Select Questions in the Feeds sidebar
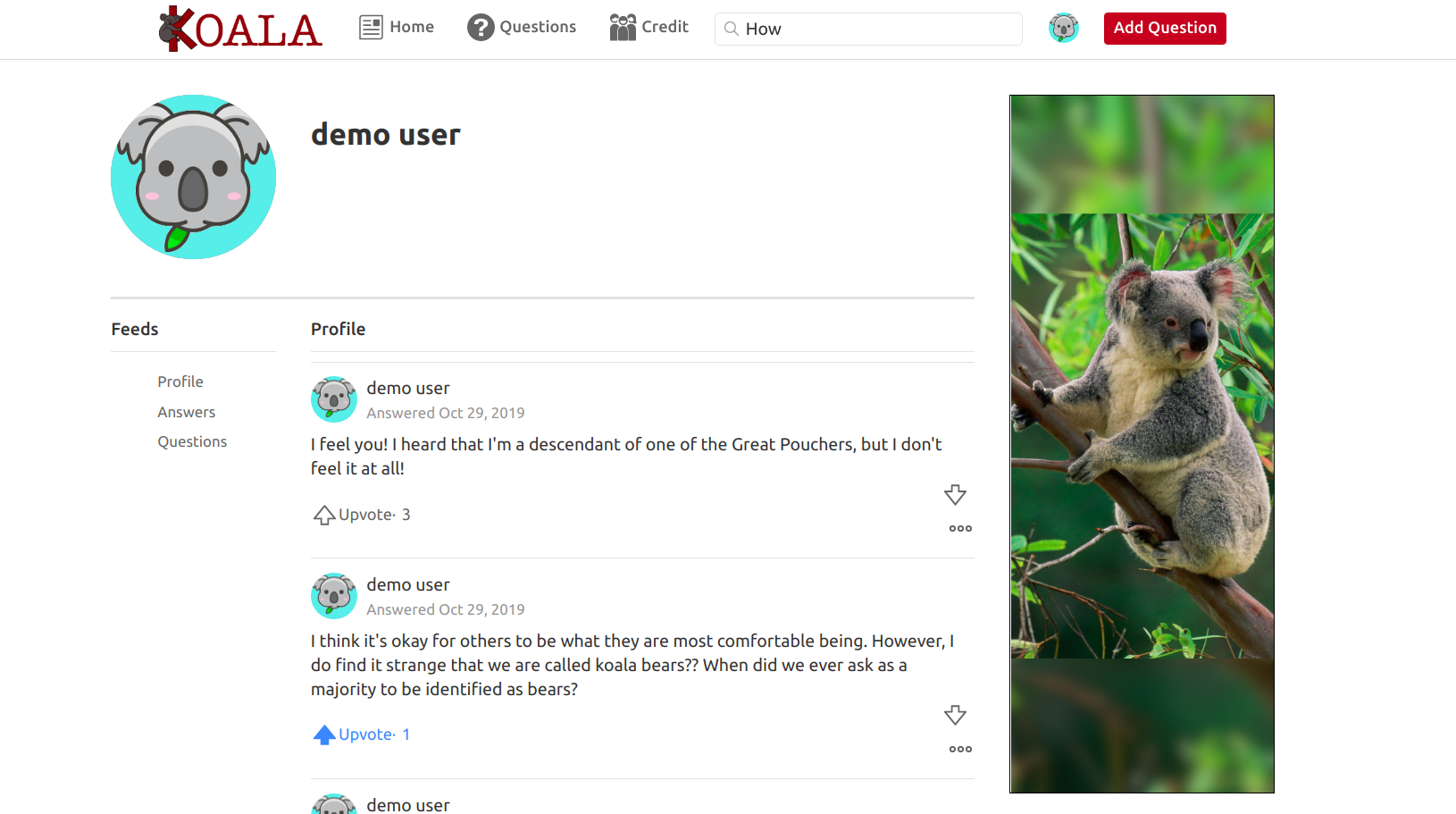Image resolution: width=1456 pixels, height=814 pixels. pyautogui.click(x=192, y=441)
